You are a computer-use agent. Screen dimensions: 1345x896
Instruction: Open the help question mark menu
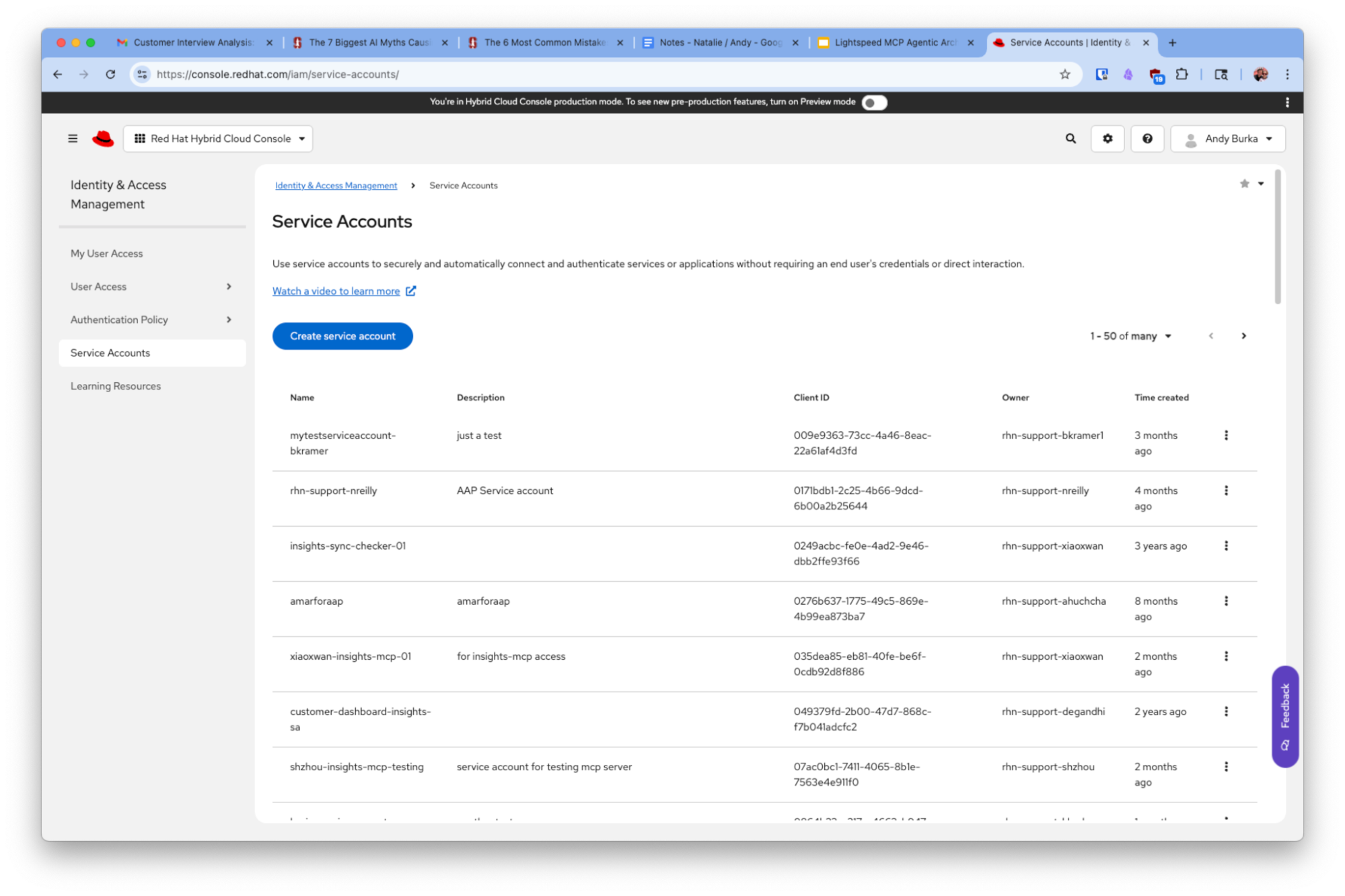point(1147,139)
